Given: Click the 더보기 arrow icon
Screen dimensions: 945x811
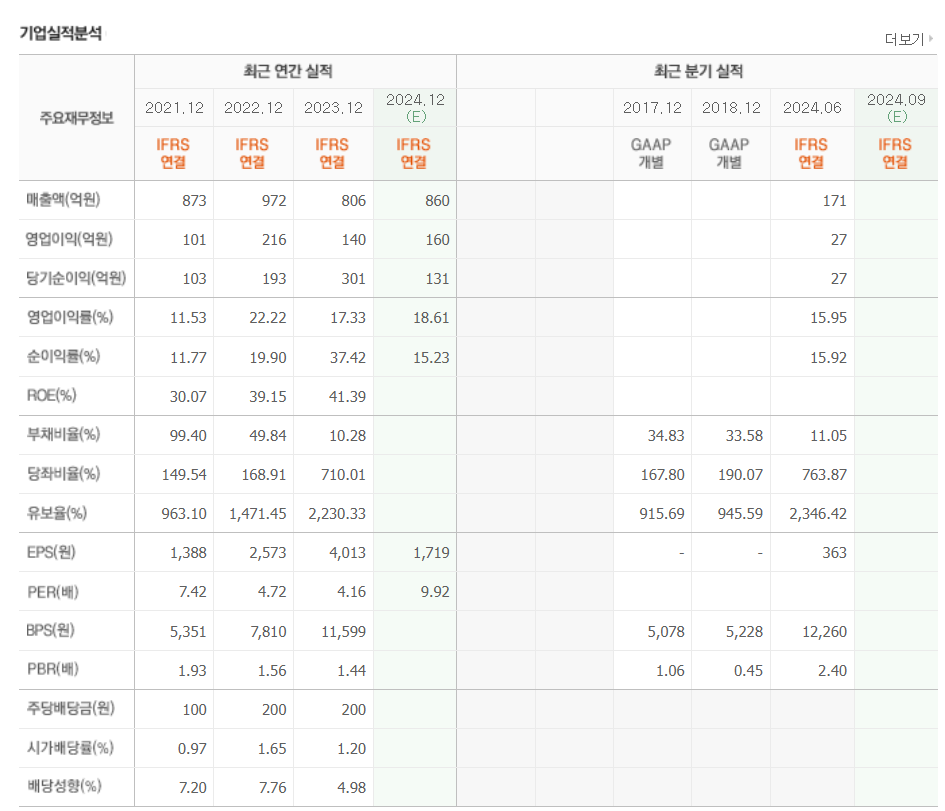Looking at the screenshot, I should (931, 39).
